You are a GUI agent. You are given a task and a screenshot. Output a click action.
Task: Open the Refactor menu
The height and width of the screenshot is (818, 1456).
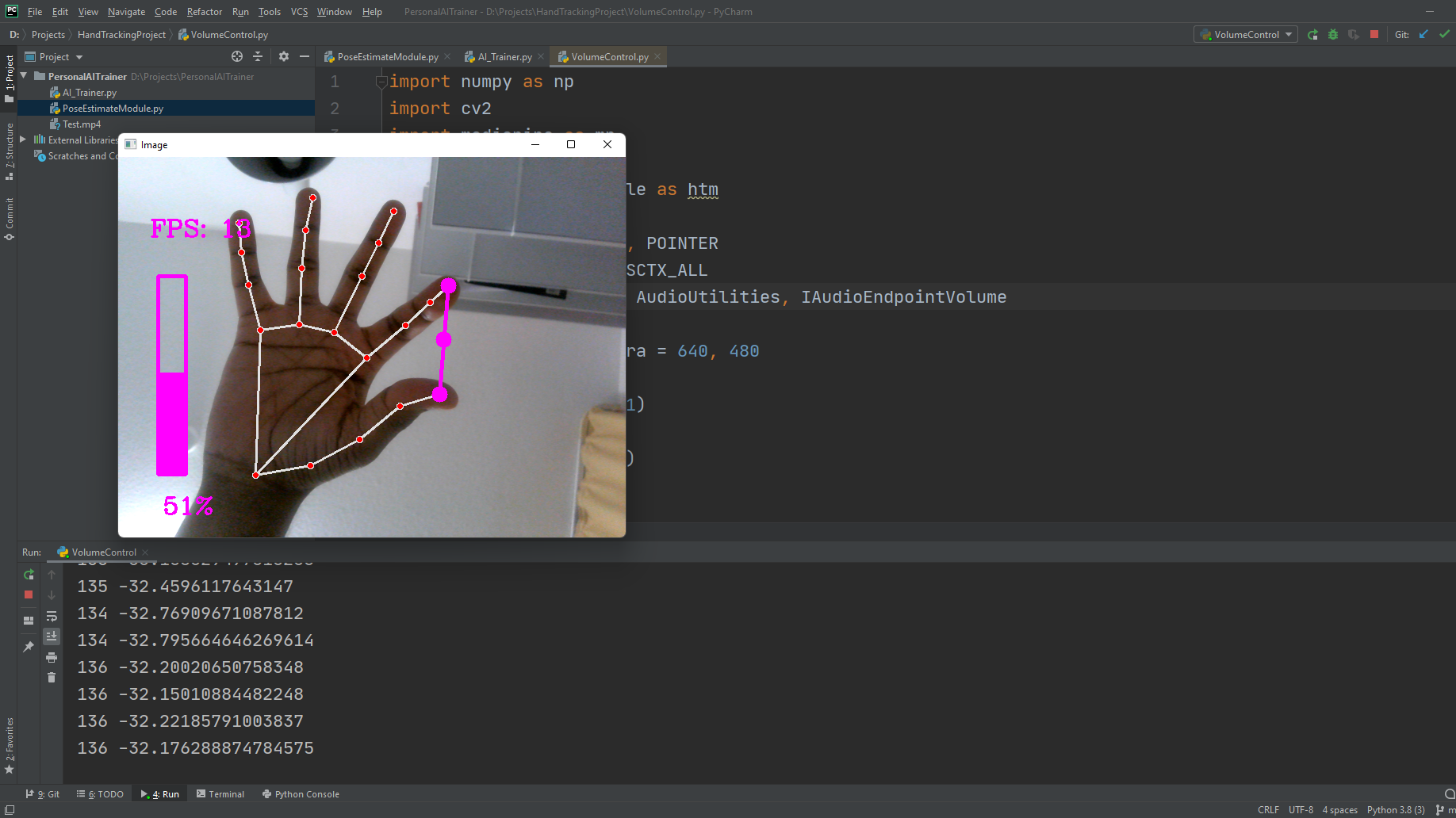click(205, 11)
